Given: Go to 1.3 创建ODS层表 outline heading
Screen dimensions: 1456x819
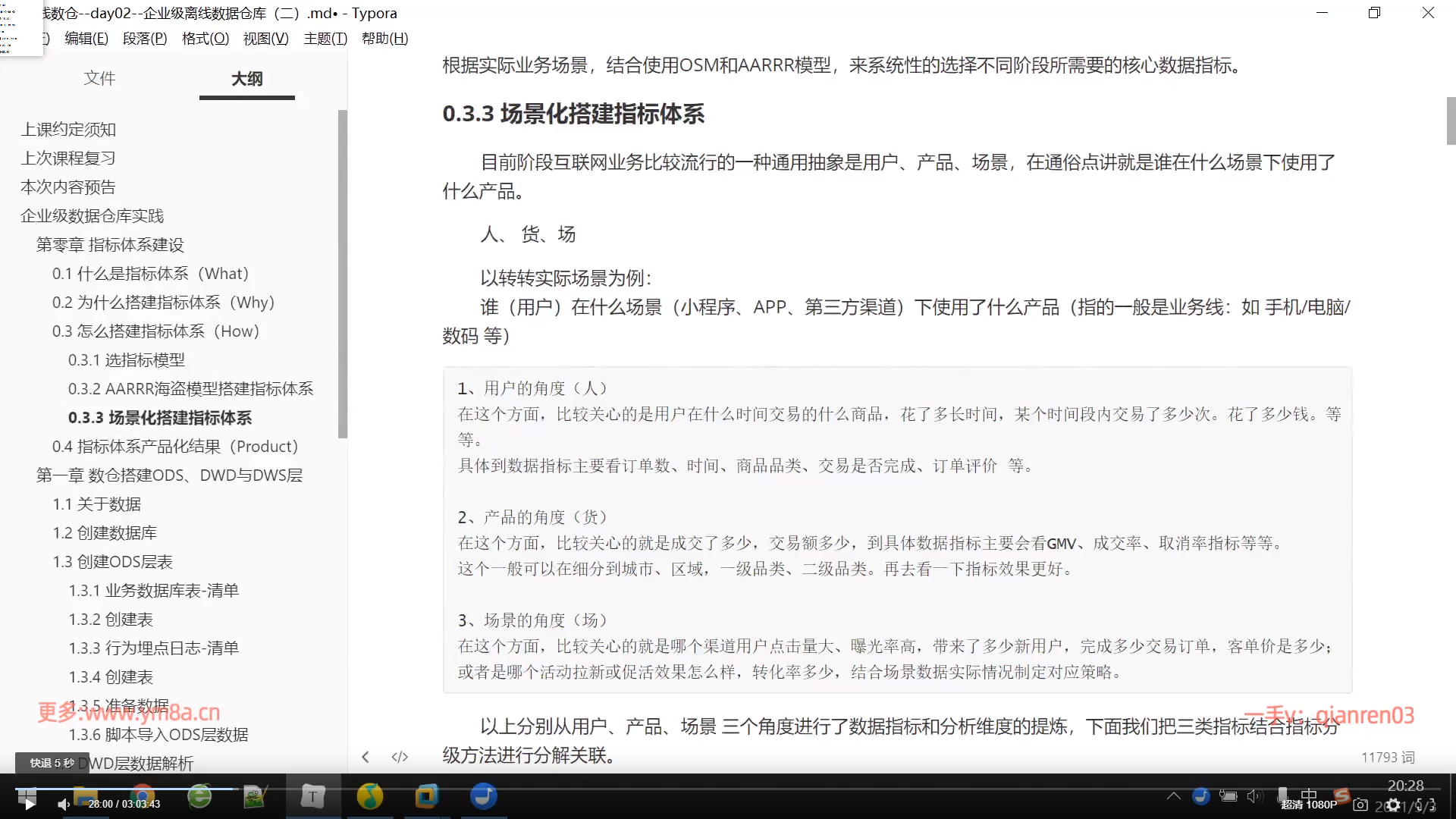Looking at the screenshot, I should pyautogui.click(x=112, y=562).
